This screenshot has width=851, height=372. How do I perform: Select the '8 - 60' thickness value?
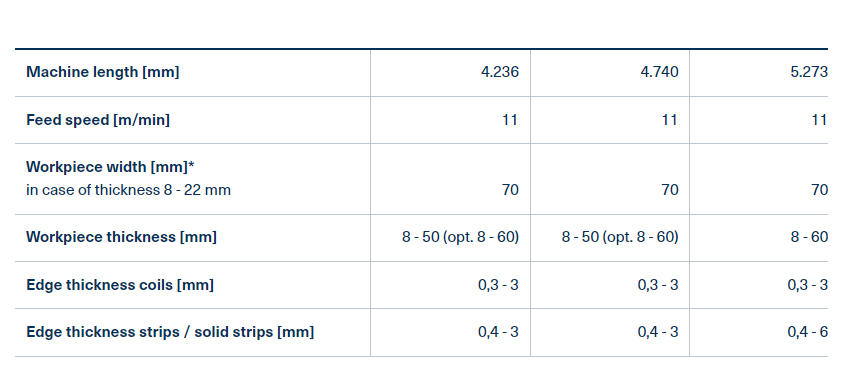(x=809, y=237)
